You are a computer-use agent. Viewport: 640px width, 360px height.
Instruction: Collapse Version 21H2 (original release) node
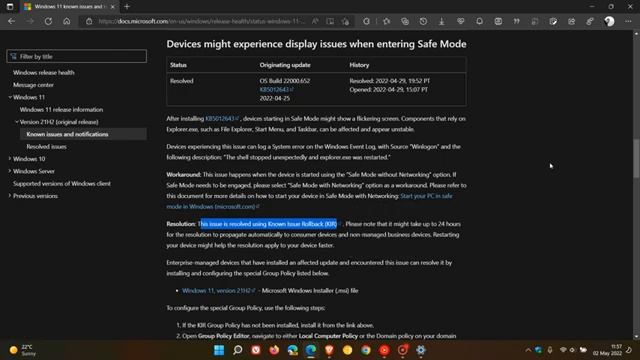(17, 122)
